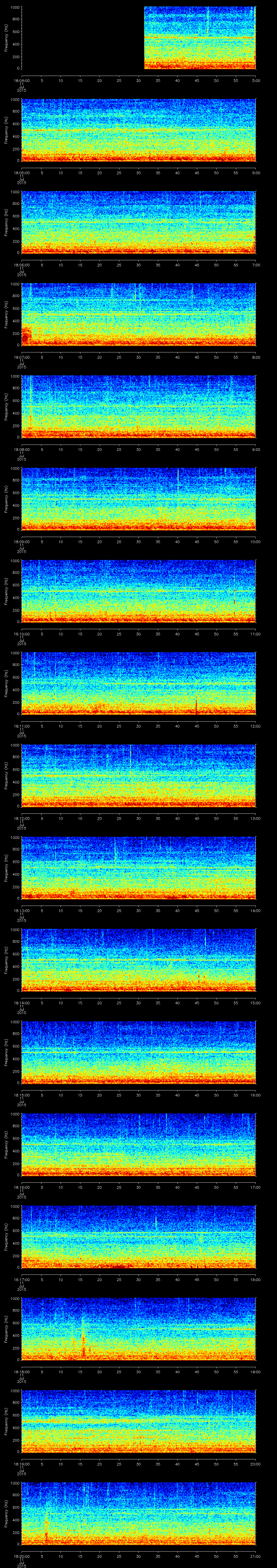The height and width of the screenshot is (1568, 277).
Task: Click the spectrogram panel starting at 18:19:00
Action: (x=139, y=1421)
